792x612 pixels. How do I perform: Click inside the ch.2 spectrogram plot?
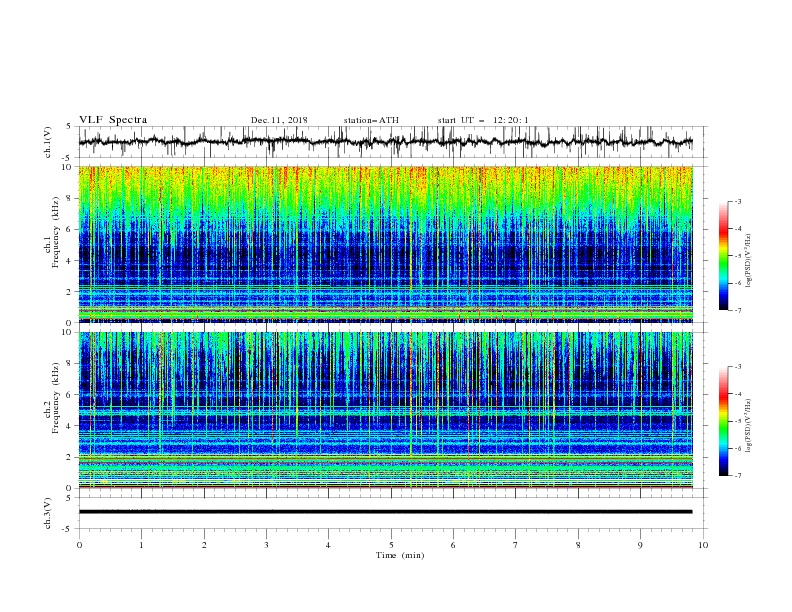click(386, 410)
